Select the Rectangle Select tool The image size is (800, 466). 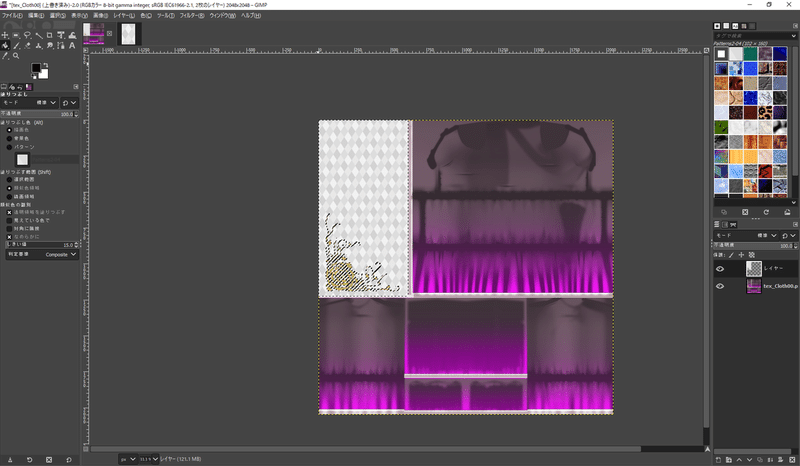(x=17, y=35)
